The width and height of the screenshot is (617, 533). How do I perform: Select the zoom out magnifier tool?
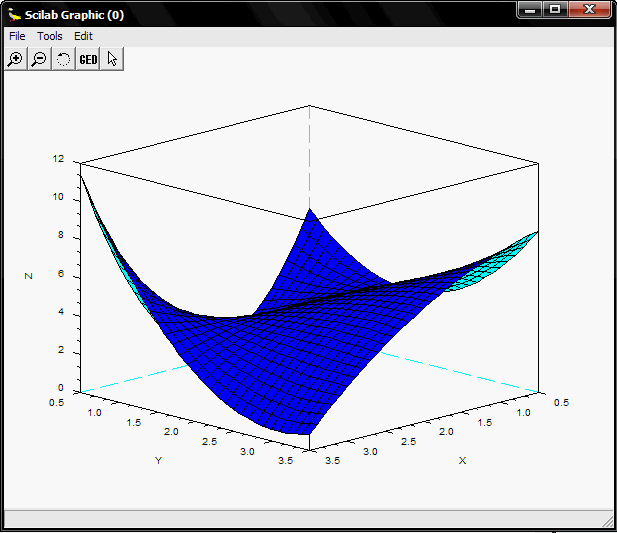tap(39, 59)
